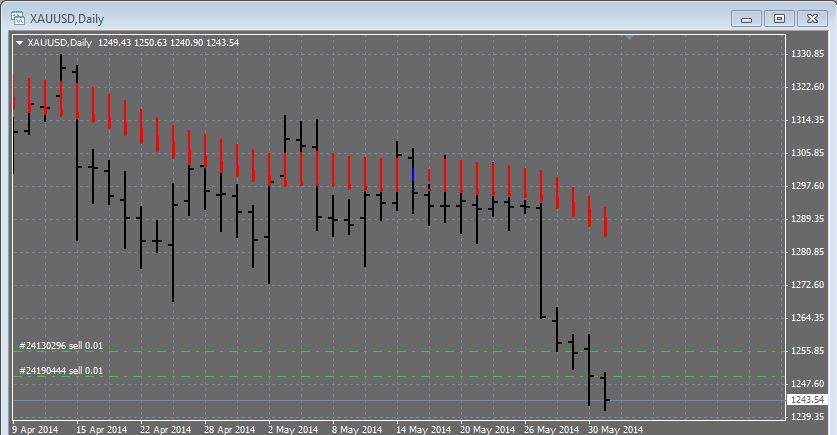Click the 8 May 2014 date label
The image size is (837, 435).
pos(357,429)
